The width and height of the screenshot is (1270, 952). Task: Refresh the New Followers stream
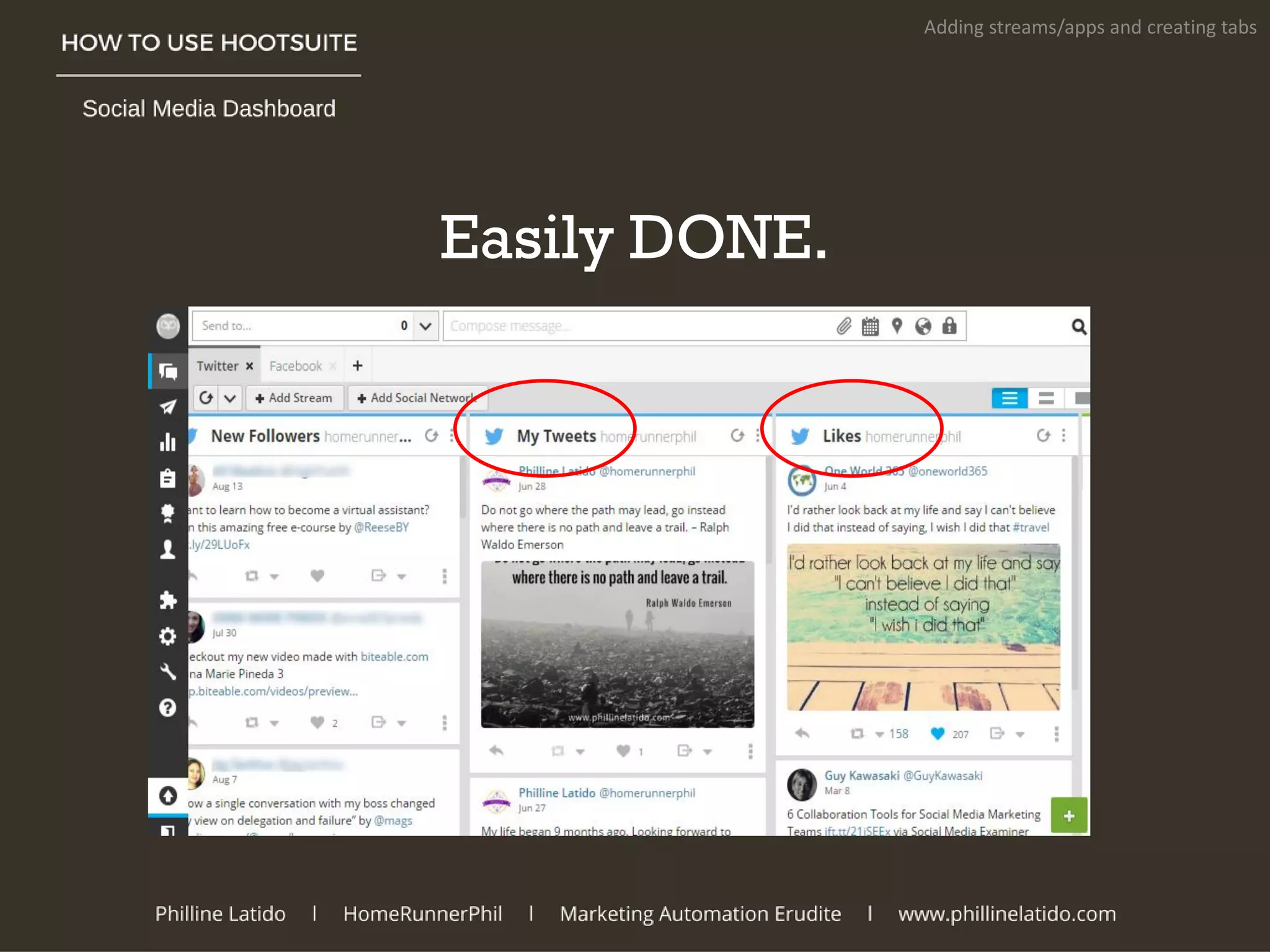coord(432,436)
